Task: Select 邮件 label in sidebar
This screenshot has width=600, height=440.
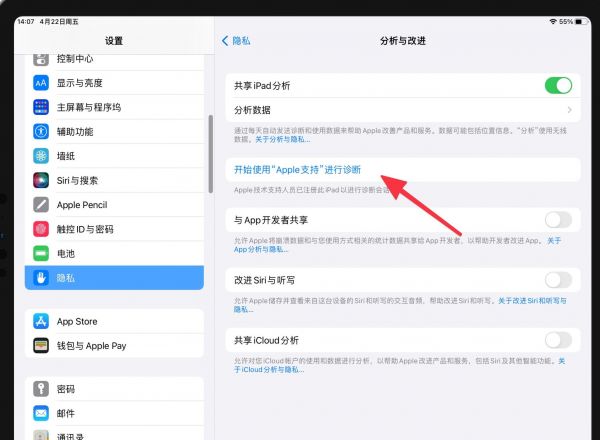Action: click(x=65, y=414)
